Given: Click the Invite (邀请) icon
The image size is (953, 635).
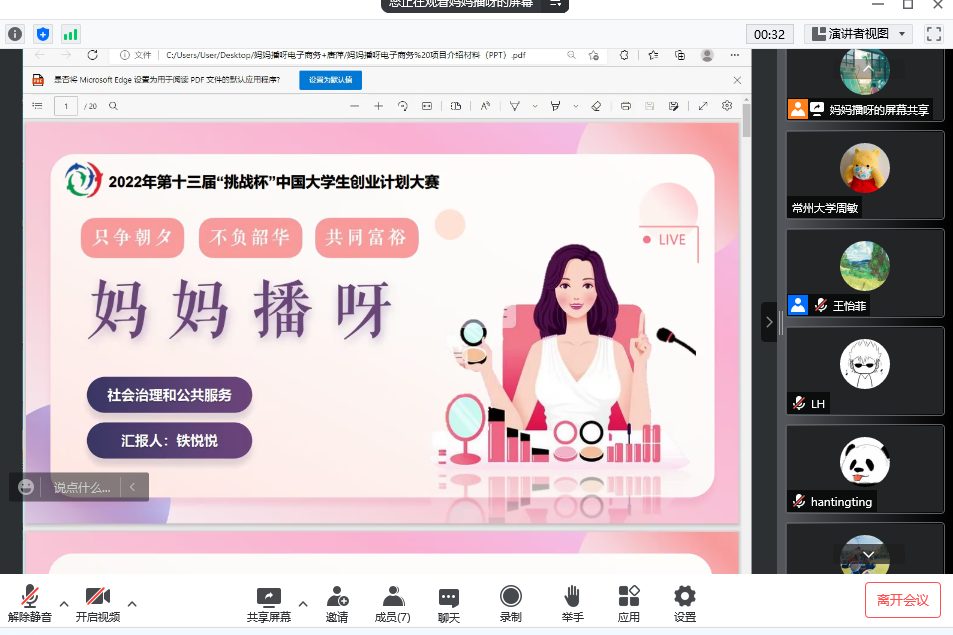Looking at the screenshot, I should pyautogui.click(x=337, y=598).
